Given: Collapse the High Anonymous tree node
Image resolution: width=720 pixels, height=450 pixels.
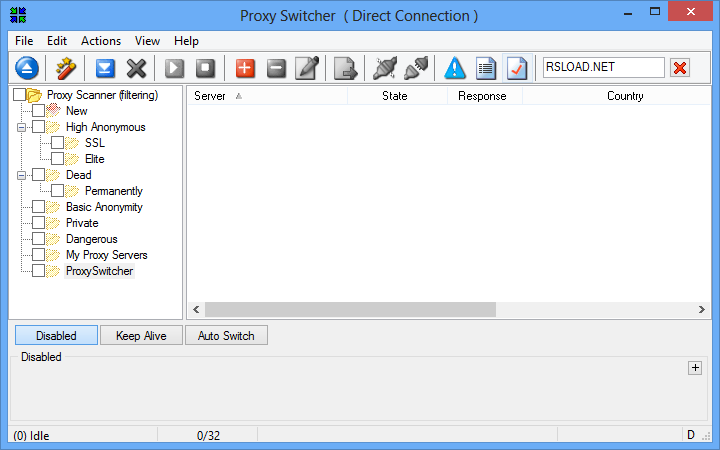Looking at the screenshot, I should pos(21,127).
